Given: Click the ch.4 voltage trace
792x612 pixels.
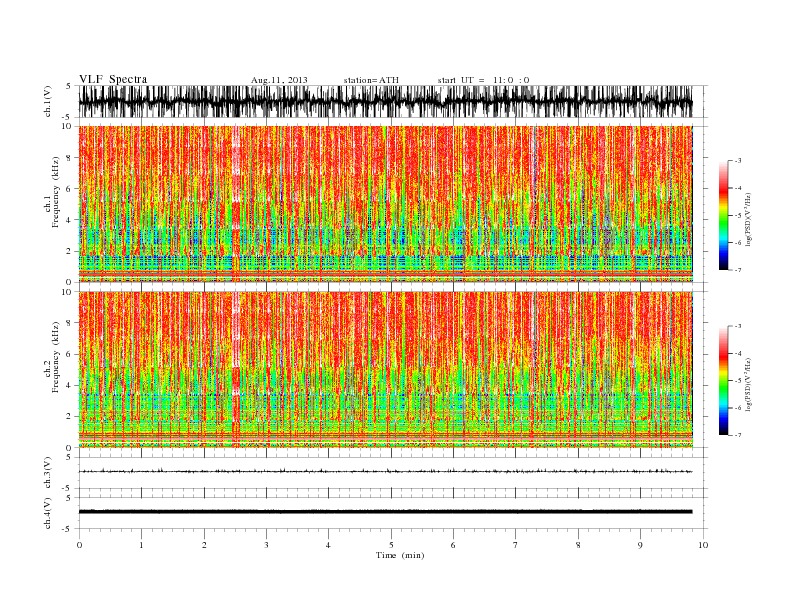Looking at the screenshot, I should click(385, 512).
